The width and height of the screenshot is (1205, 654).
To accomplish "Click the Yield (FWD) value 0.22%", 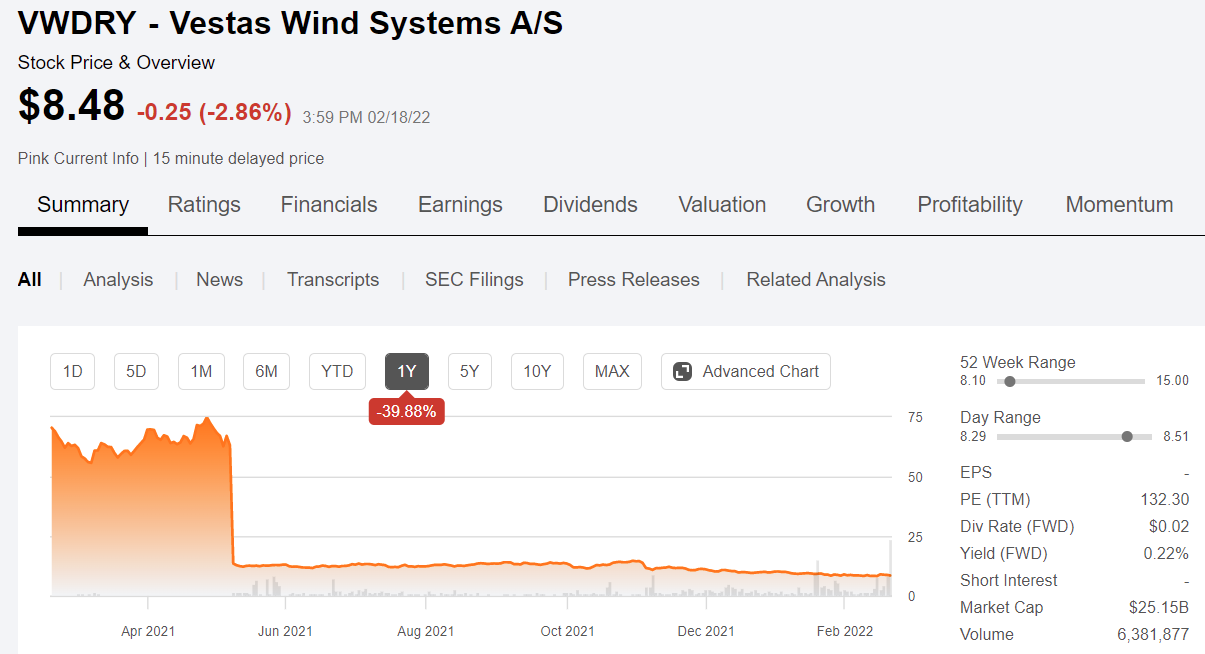I will click(x=1167, y=553).
